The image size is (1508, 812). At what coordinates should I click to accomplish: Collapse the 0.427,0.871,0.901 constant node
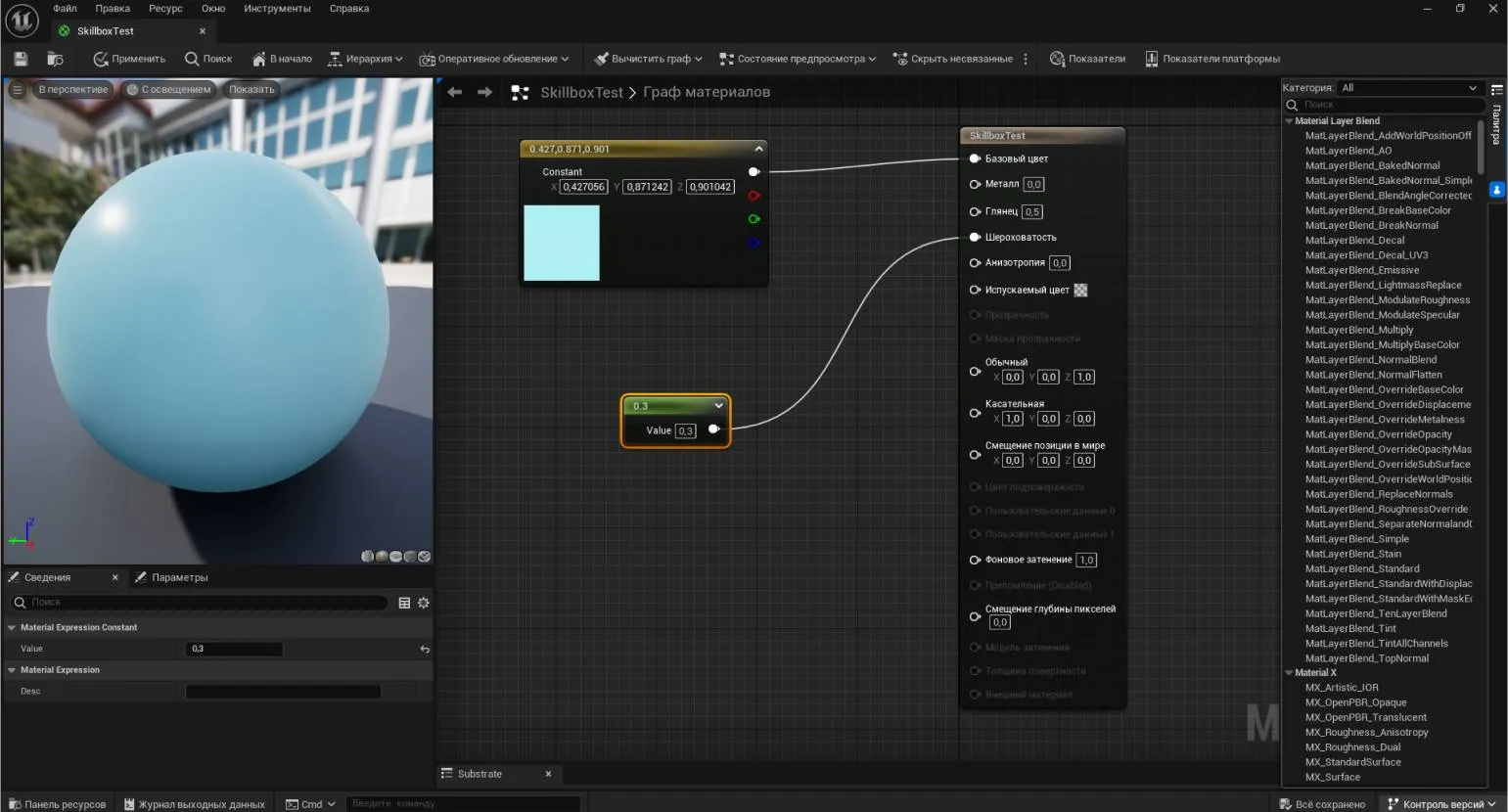click(x=758, y=149)
